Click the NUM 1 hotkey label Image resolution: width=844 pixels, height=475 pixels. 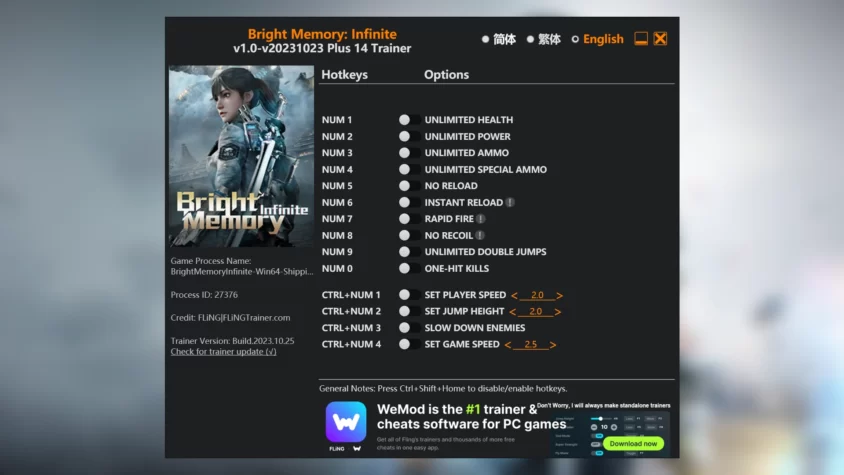[337, 120]
